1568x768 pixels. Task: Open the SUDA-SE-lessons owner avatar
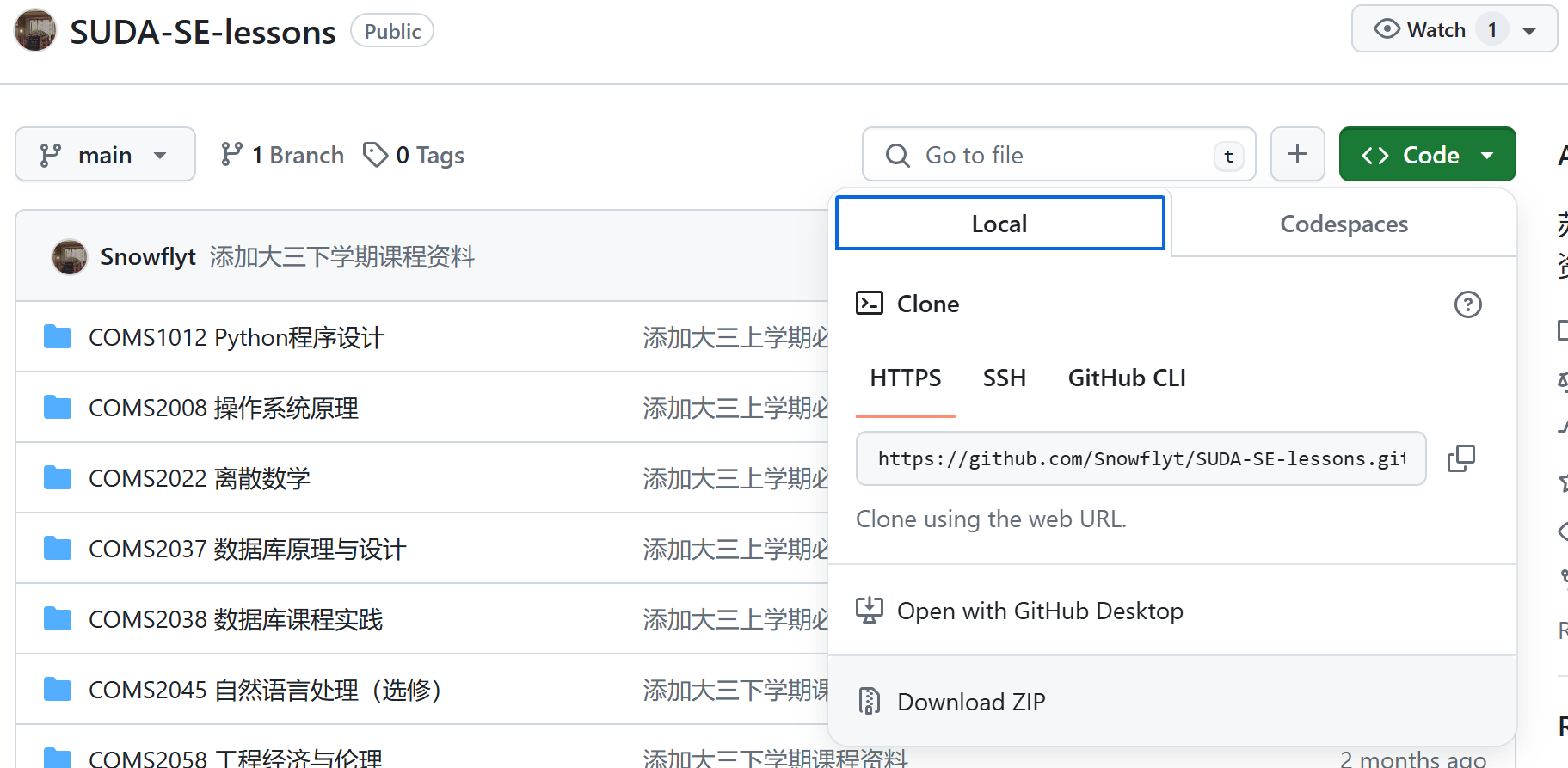click(35, 31)
